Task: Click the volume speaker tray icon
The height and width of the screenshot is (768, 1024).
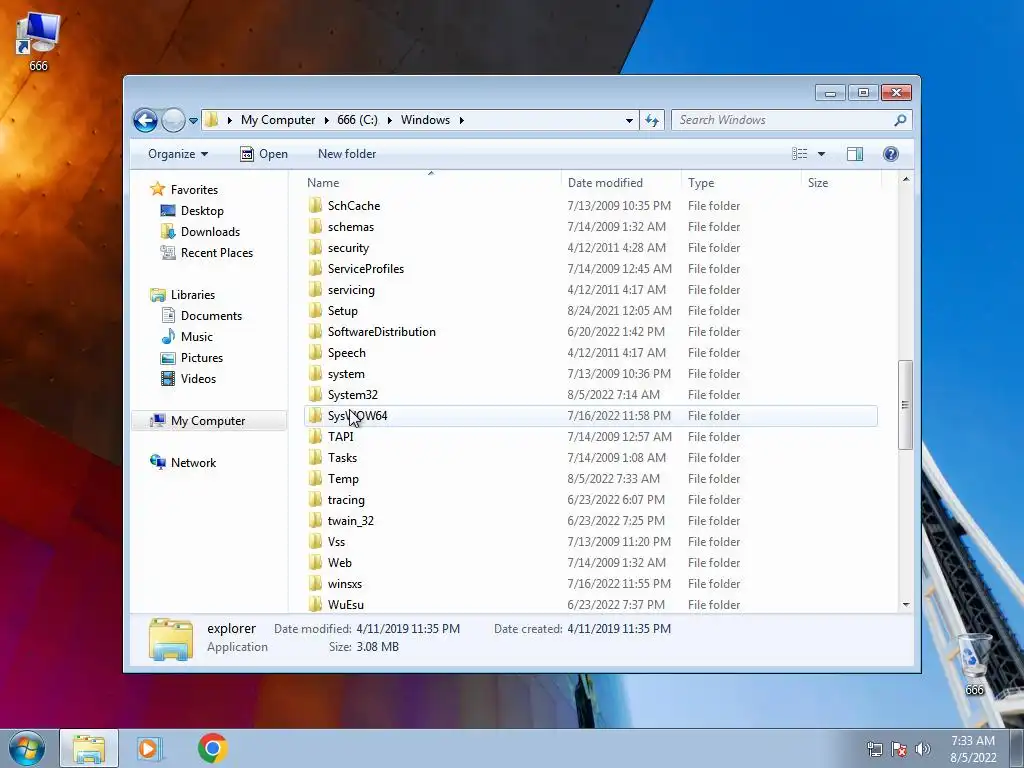Action: (x=922, y=749)
